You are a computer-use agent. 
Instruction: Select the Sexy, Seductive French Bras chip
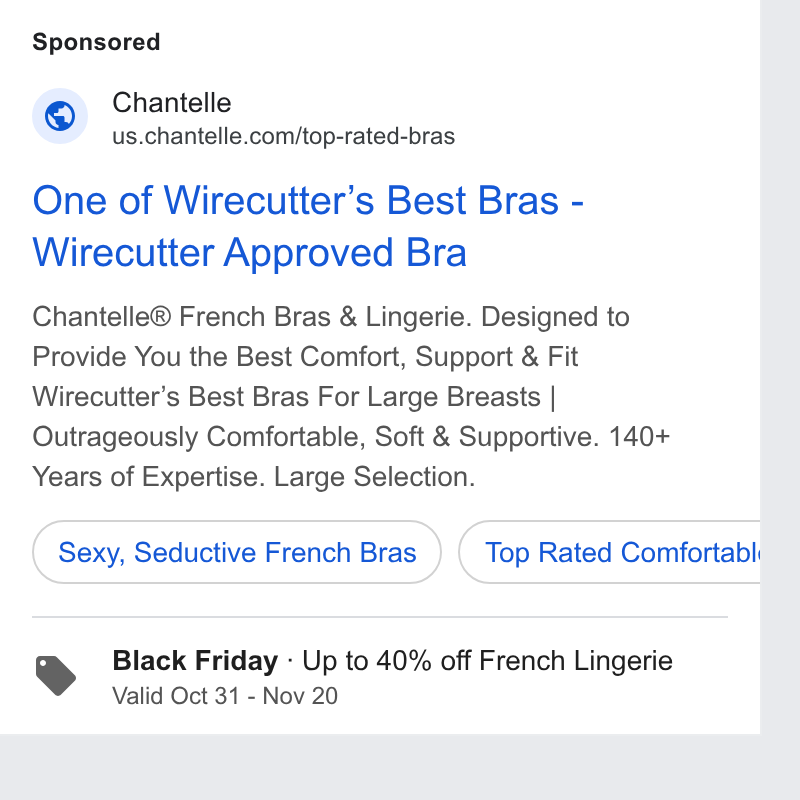(237, 552)
